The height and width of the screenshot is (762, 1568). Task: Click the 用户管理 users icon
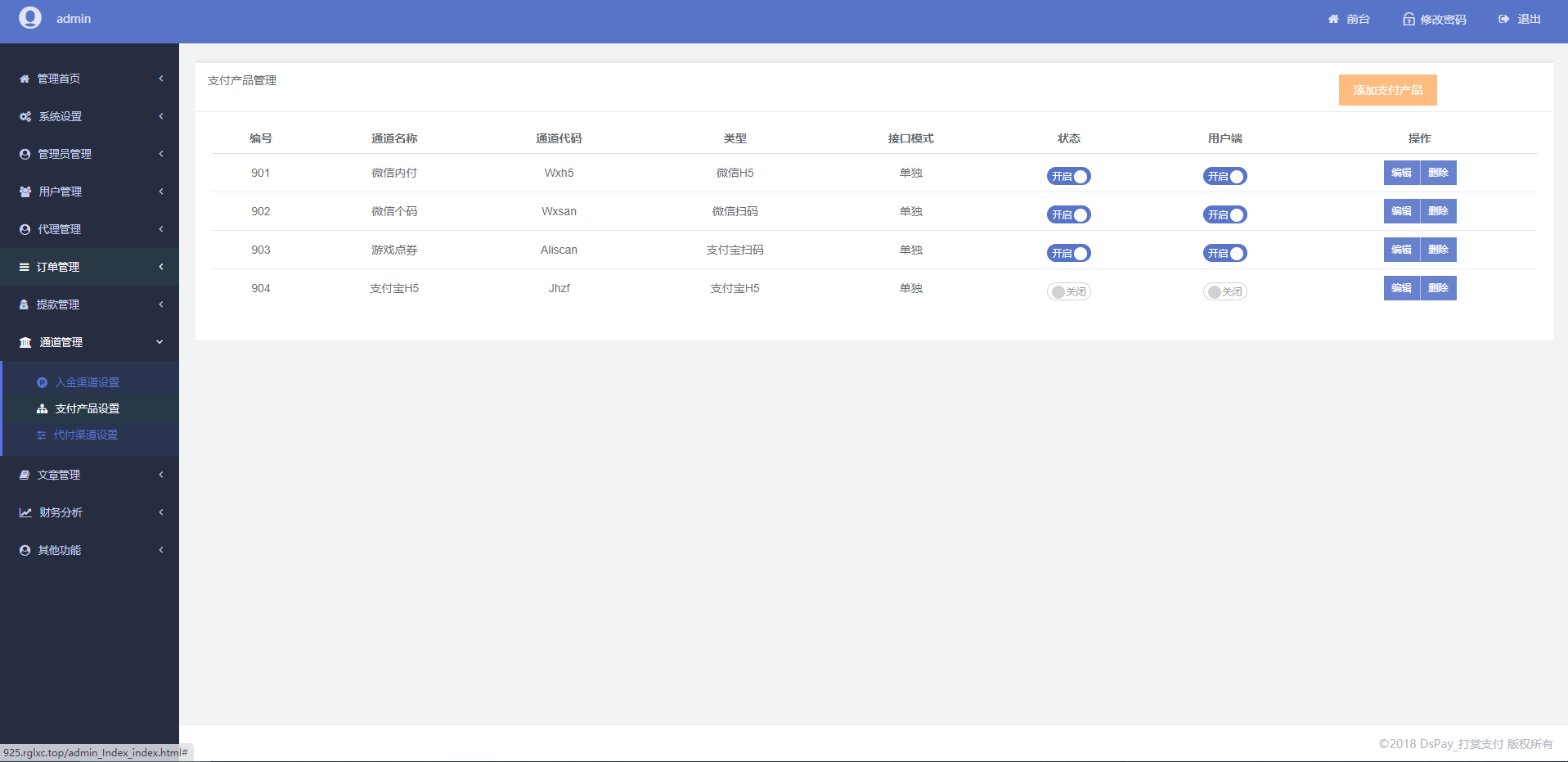(x=24, y=192)
